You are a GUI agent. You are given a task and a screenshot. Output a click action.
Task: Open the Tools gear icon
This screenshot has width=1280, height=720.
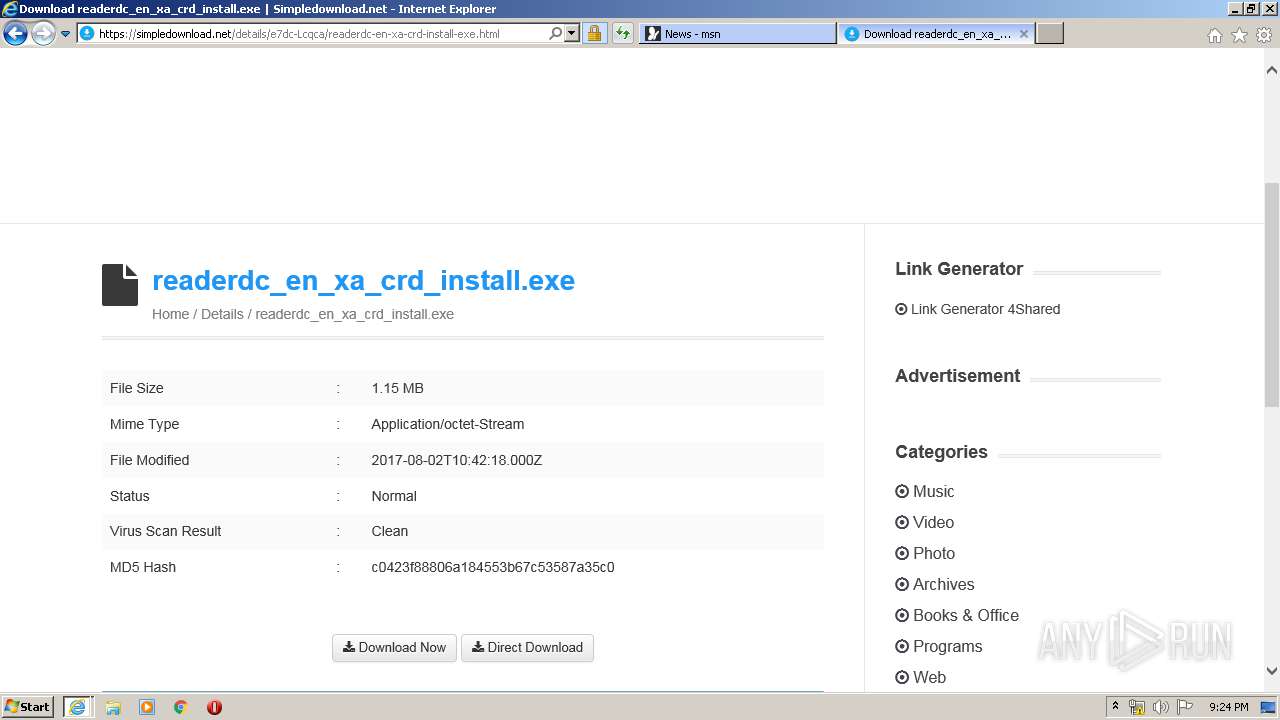(1264, 35)
